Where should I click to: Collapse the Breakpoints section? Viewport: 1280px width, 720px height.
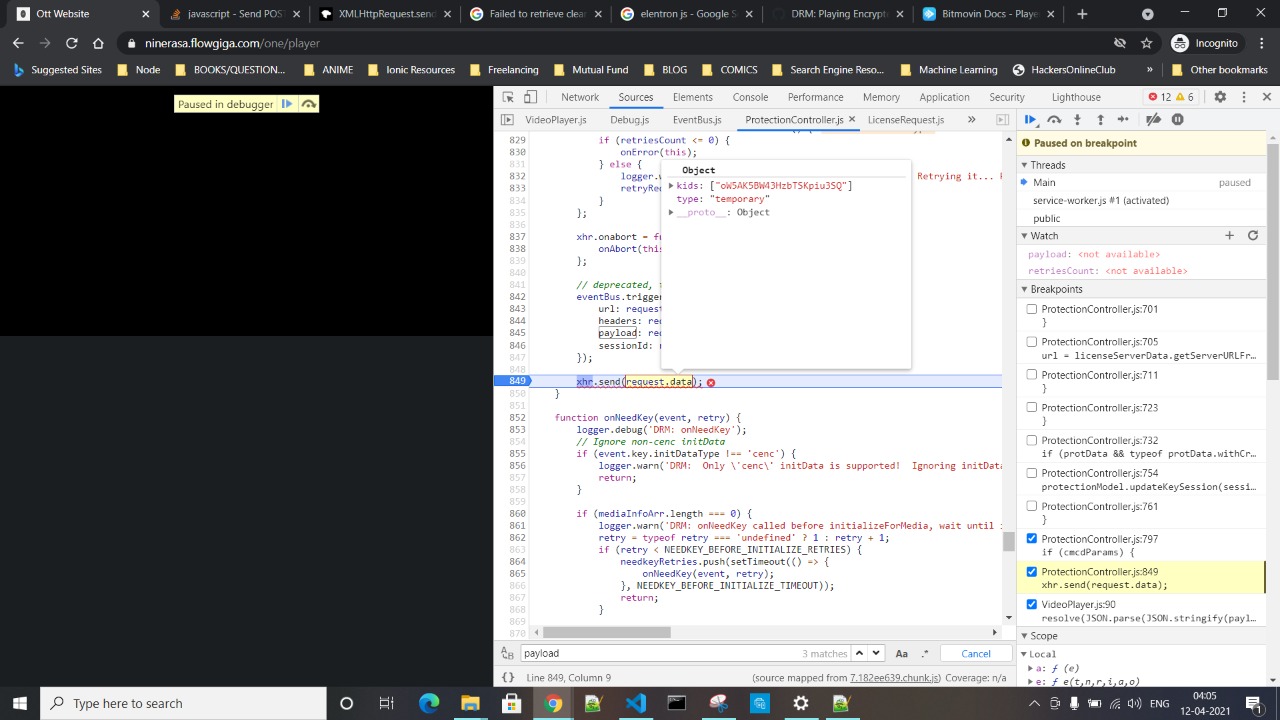click(1024, 289)
